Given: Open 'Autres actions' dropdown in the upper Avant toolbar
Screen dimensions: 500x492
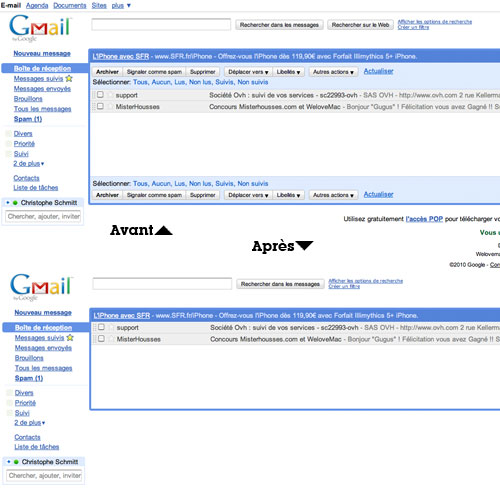Looking at the screenshot, I should click(333, 72).
